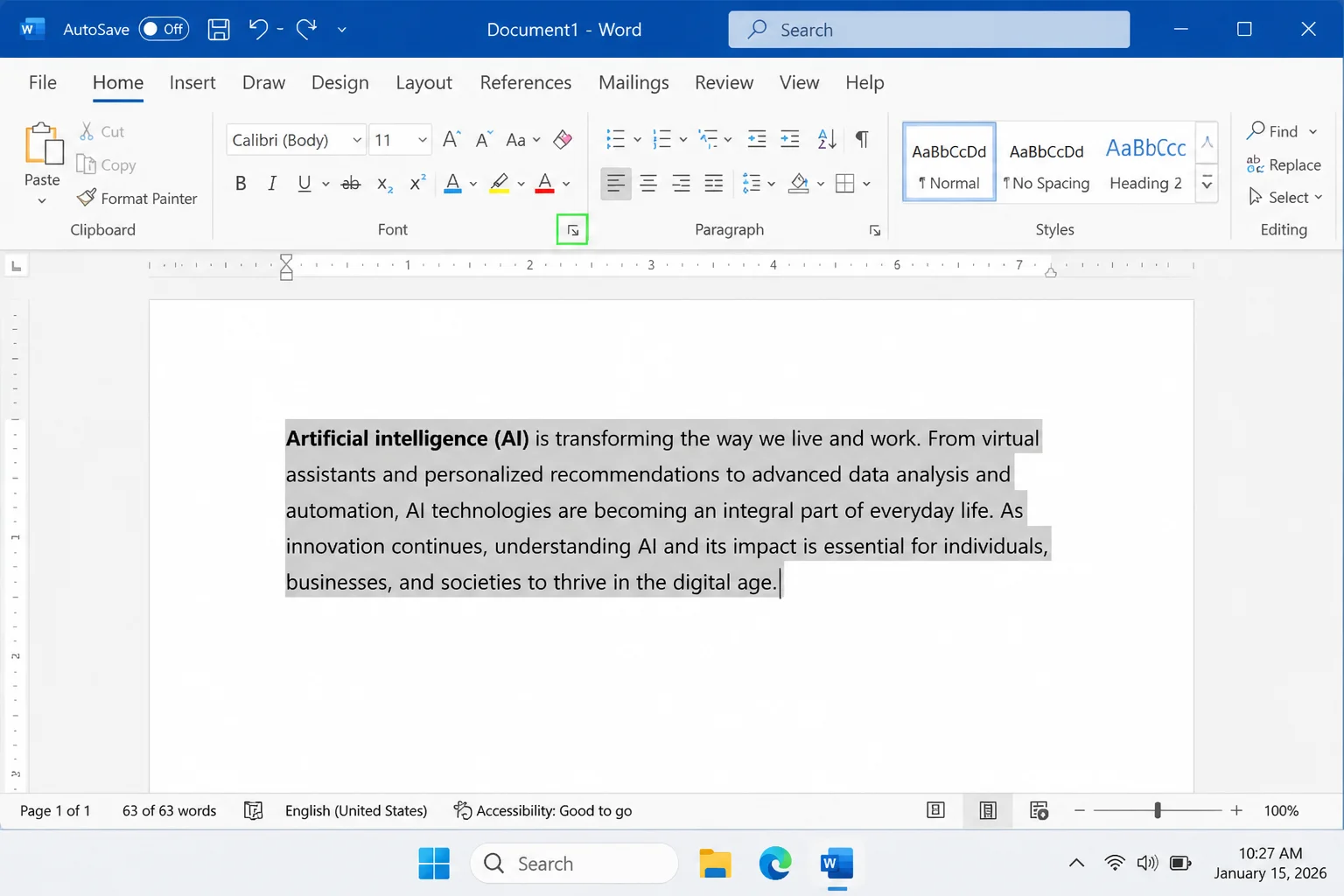Click the Paste clipboard icon
This screenshot has height=896, width=1344.
pyautogui.click(x=43, y=143)
